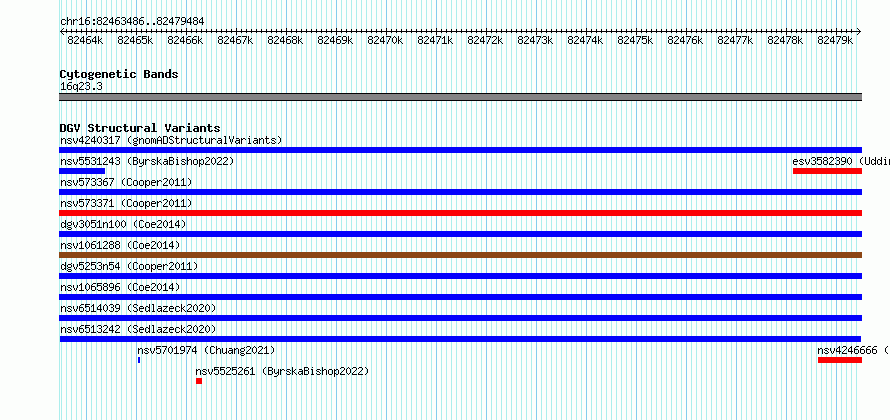Click the chr16:82463486..82479484 coordinate text

(132, 22)
